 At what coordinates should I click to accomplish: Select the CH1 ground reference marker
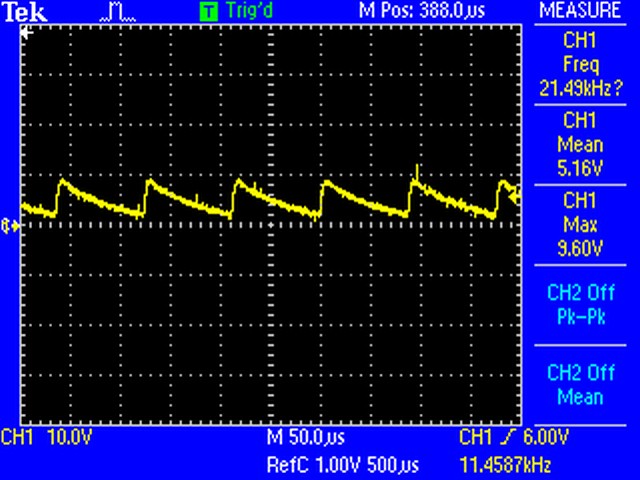pyautogui.click(x=11, y=226)
